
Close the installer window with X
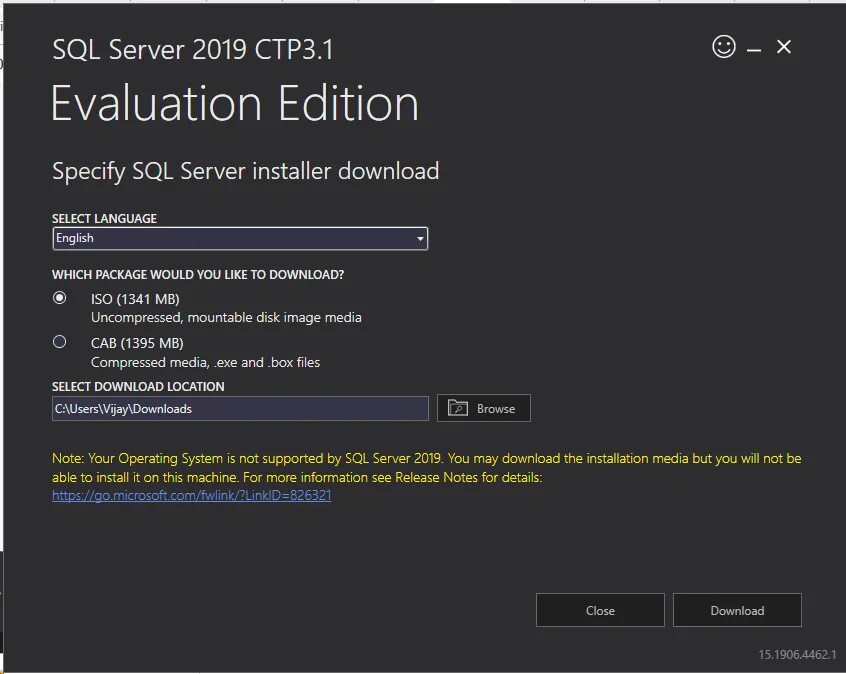tap(783, 47)
